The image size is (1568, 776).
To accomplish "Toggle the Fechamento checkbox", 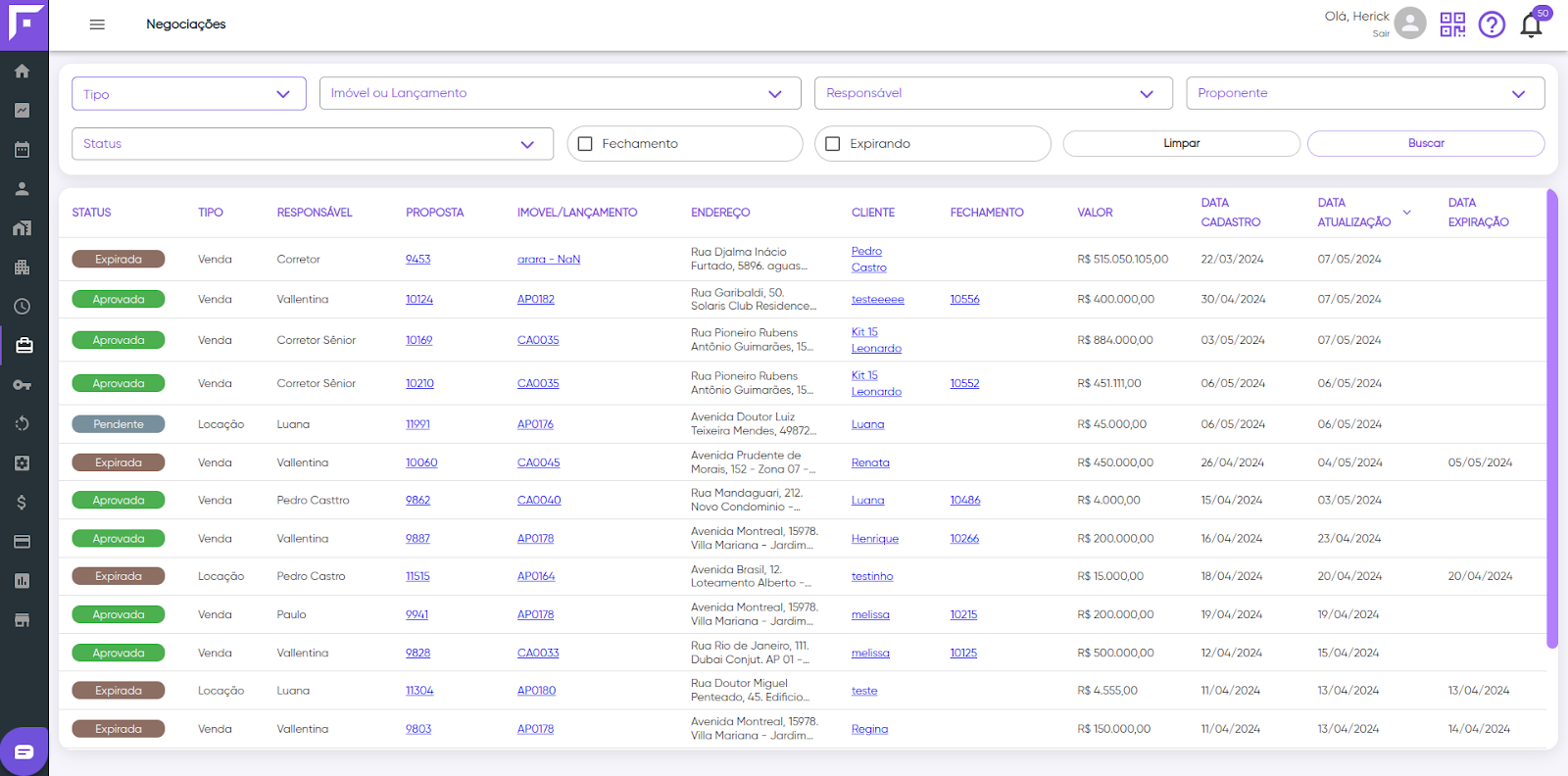I will click(x=585, y=144).
